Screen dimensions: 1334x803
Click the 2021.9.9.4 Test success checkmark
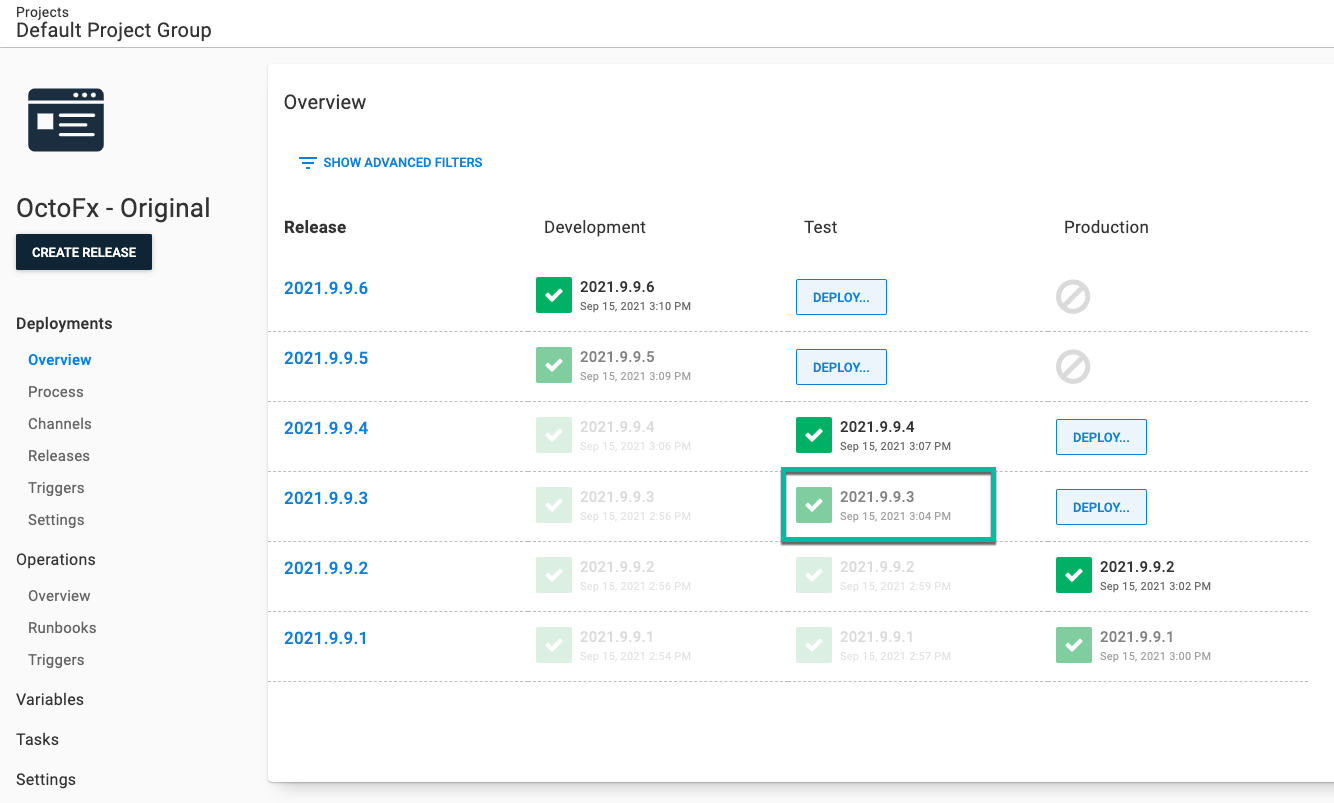pos(813,435)
